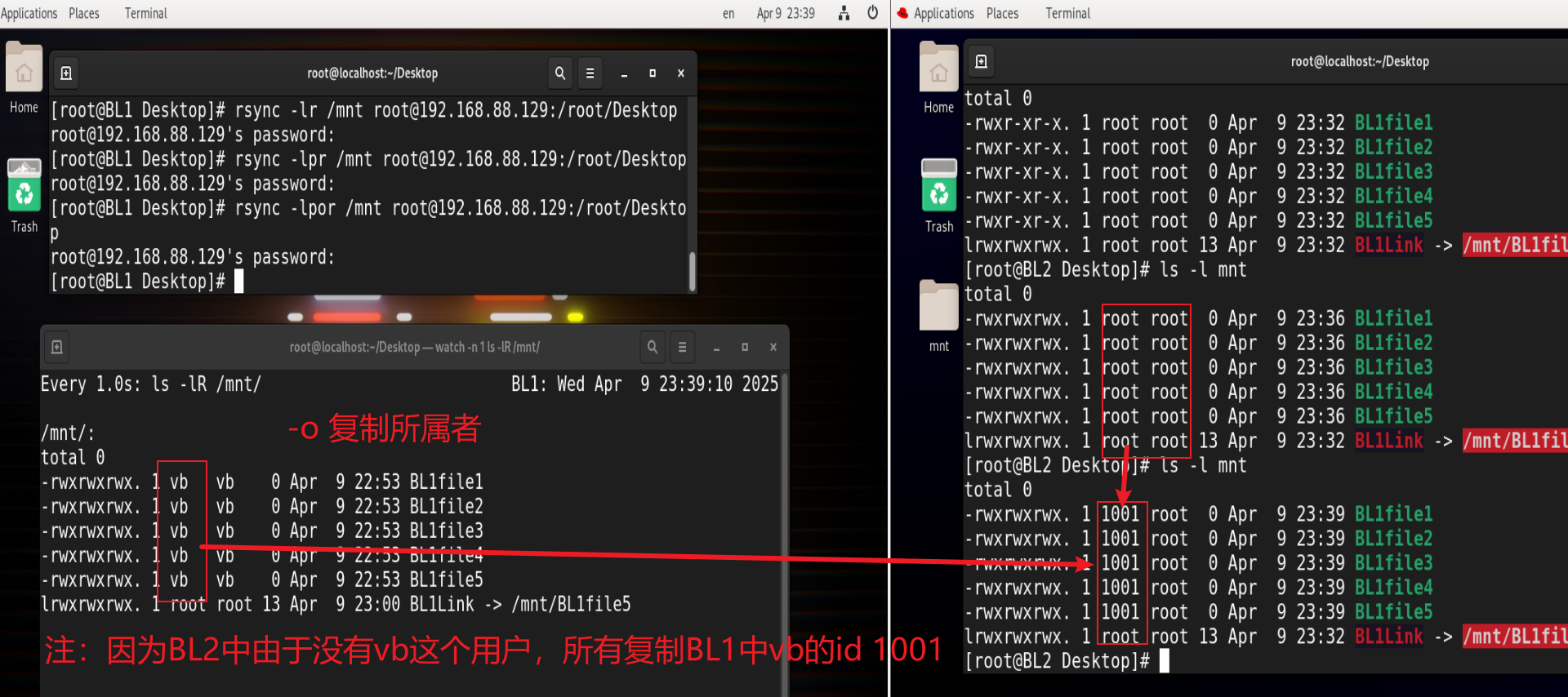Close the watch terminal window
This screenshot has height=697, width=1568.
(773, 348)
